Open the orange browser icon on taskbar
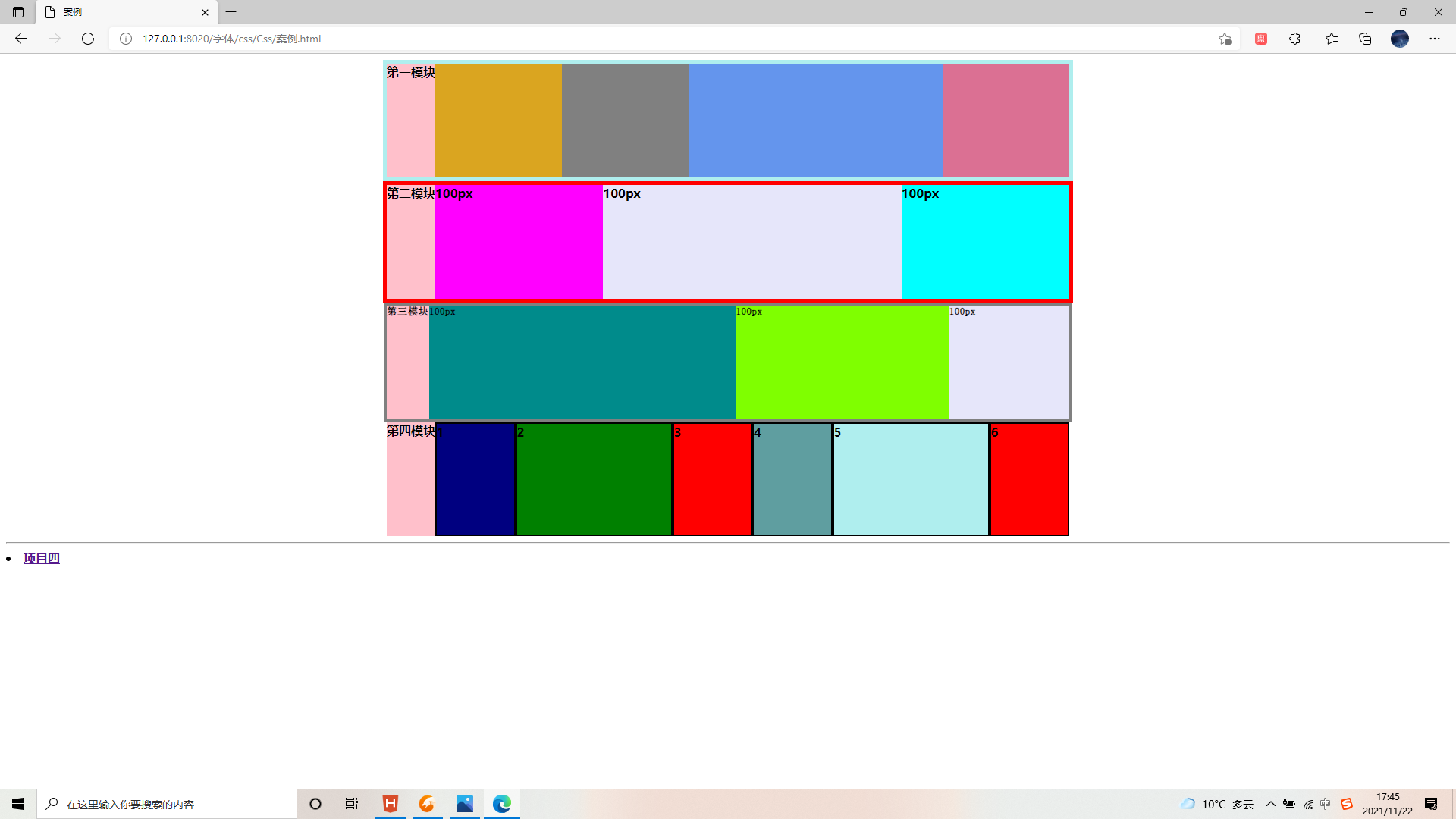The width and height of the screenshot is (1456, 819). pyautogui.click(x=427, y=803)
